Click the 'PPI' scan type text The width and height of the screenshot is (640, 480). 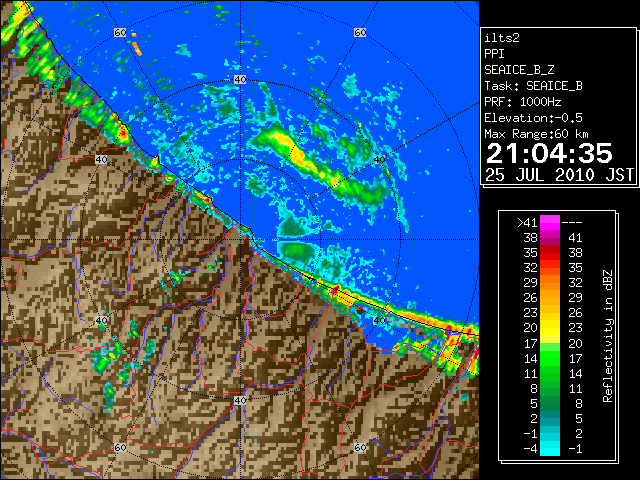[x=494, y=54]
